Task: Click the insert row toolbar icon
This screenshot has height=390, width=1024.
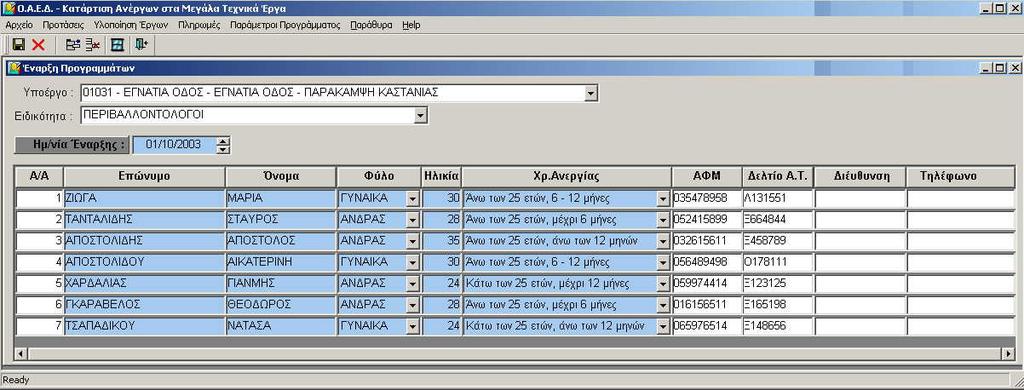Action: click(x=73, y=45)
